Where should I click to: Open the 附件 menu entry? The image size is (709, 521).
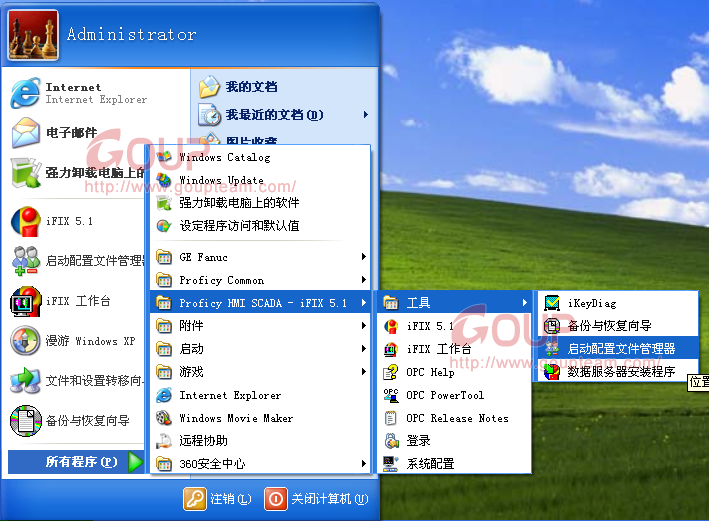[x=260, y=326]
